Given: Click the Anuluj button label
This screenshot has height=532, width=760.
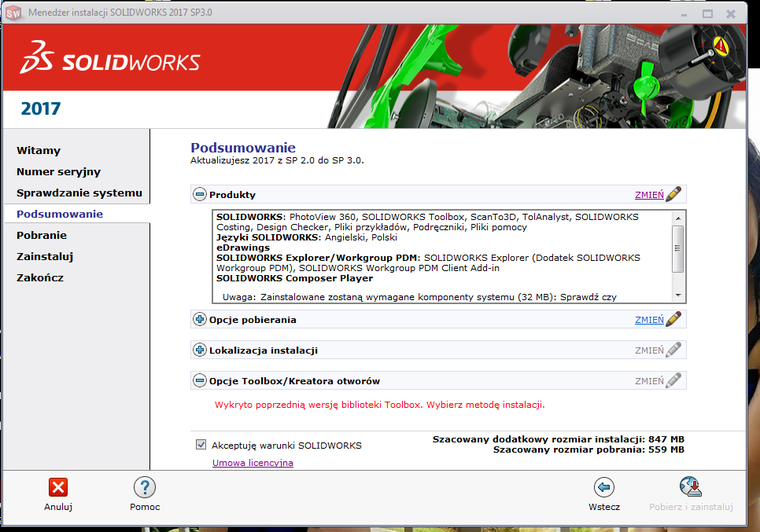Looking at the screenshot, I should pyautogui.click(x=58, y=507).
